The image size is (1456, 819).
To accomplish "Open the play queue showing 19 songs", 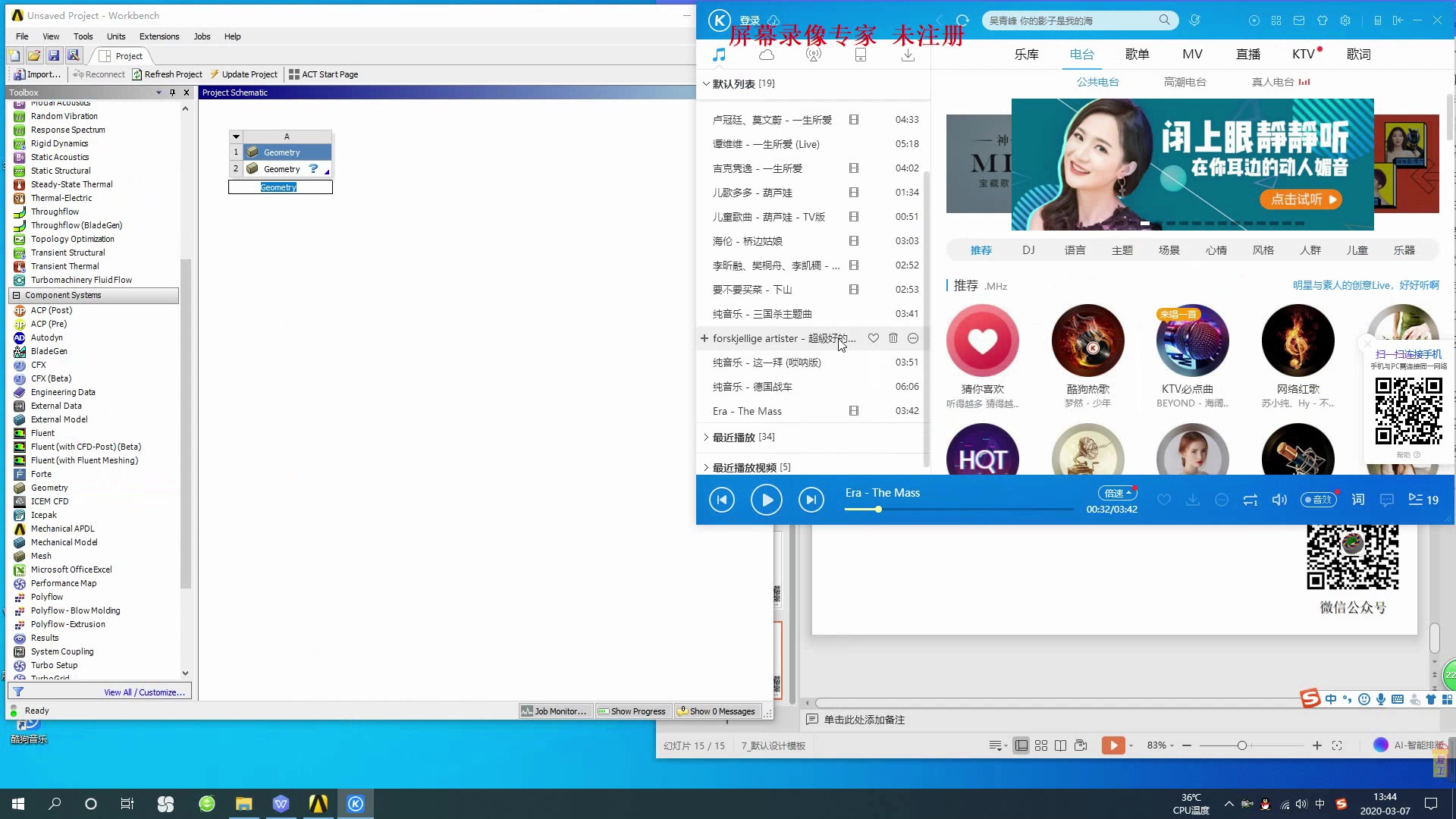I will (1423, 500).
